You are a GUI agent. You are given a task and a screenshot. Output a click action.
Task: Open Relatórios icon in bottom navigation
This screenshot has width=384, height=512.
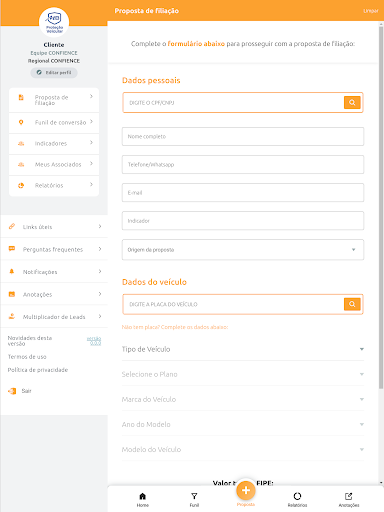click(x=297, y=500)
